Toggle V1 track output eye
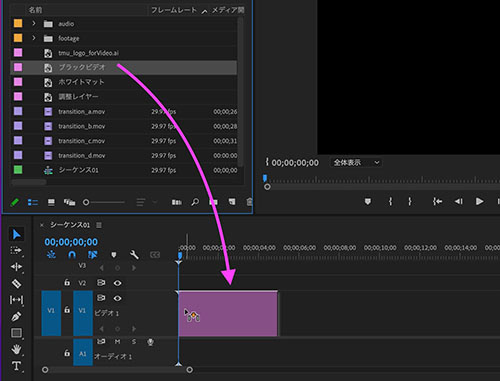Screen dimensions: 500x381 117,298
